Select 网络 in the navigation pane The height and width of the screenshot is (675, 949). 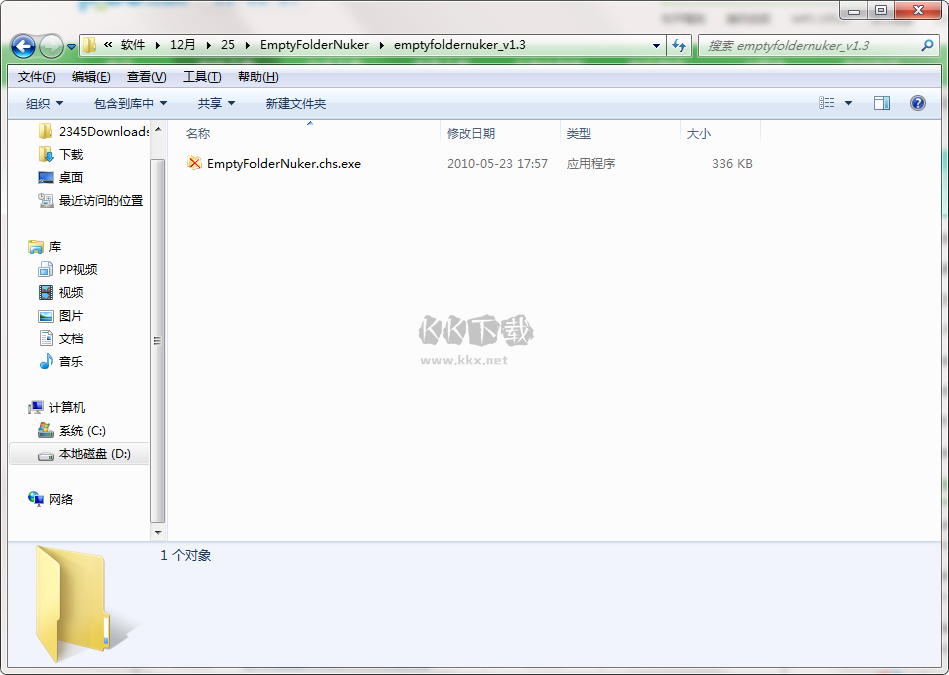tap(62, 499)
